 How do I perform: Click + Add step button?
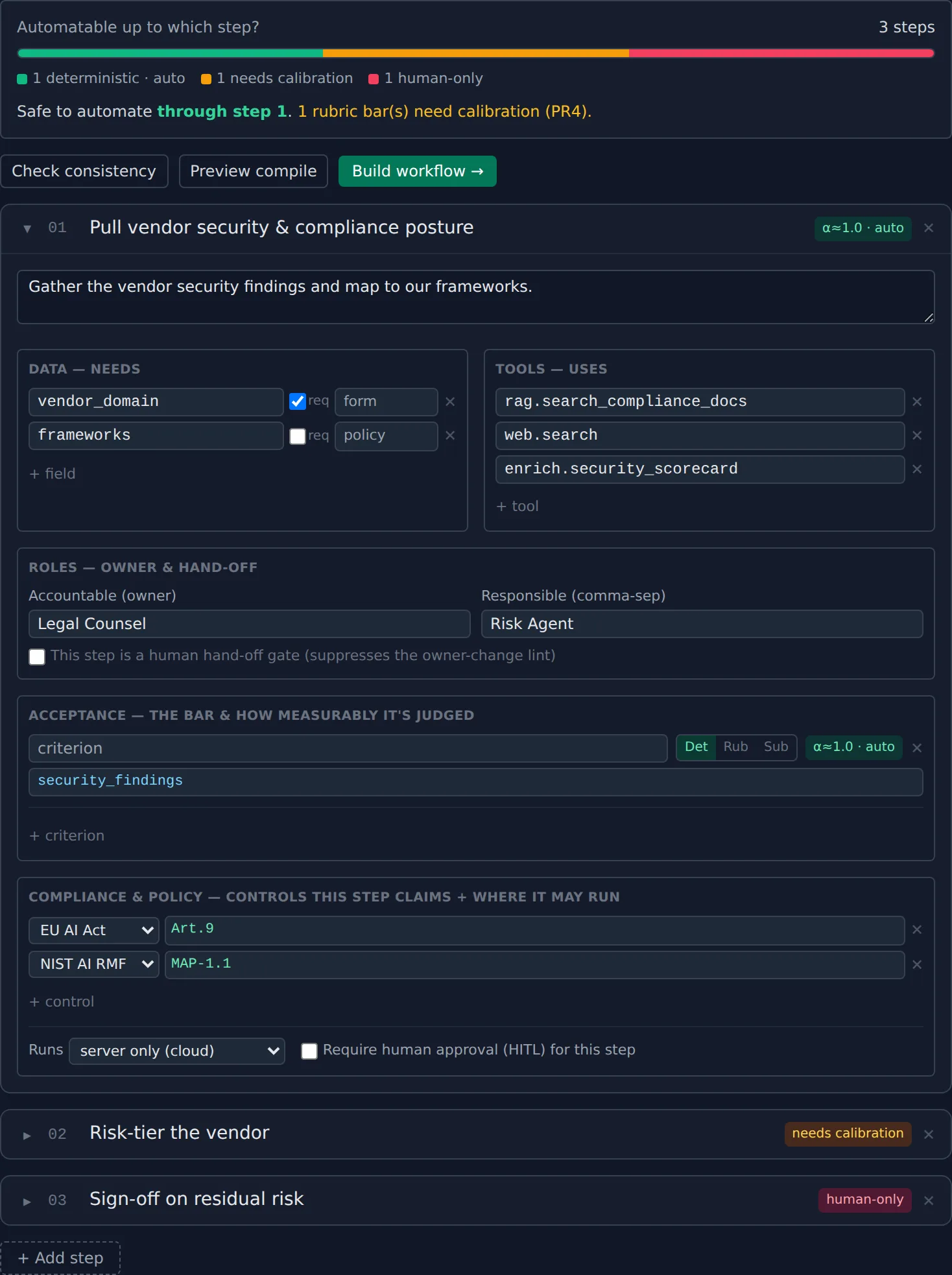(x=60, y=1258)
